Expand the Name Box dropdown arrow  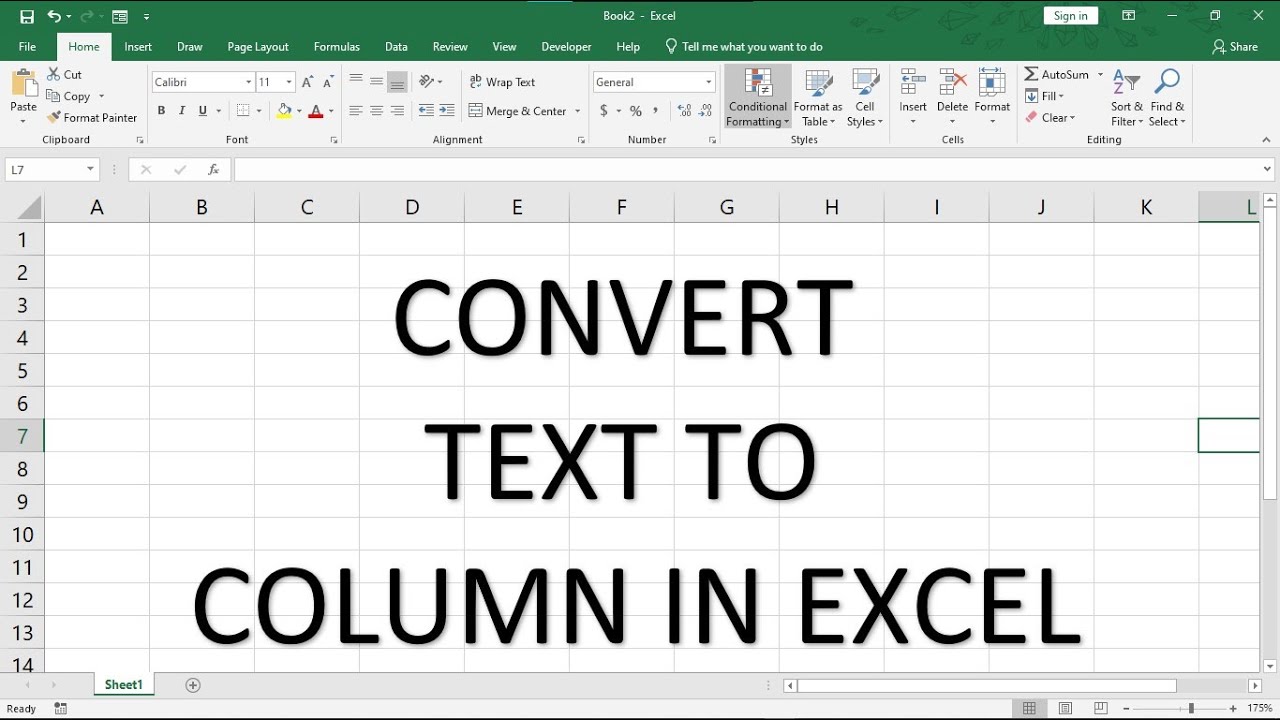(90, 170)
